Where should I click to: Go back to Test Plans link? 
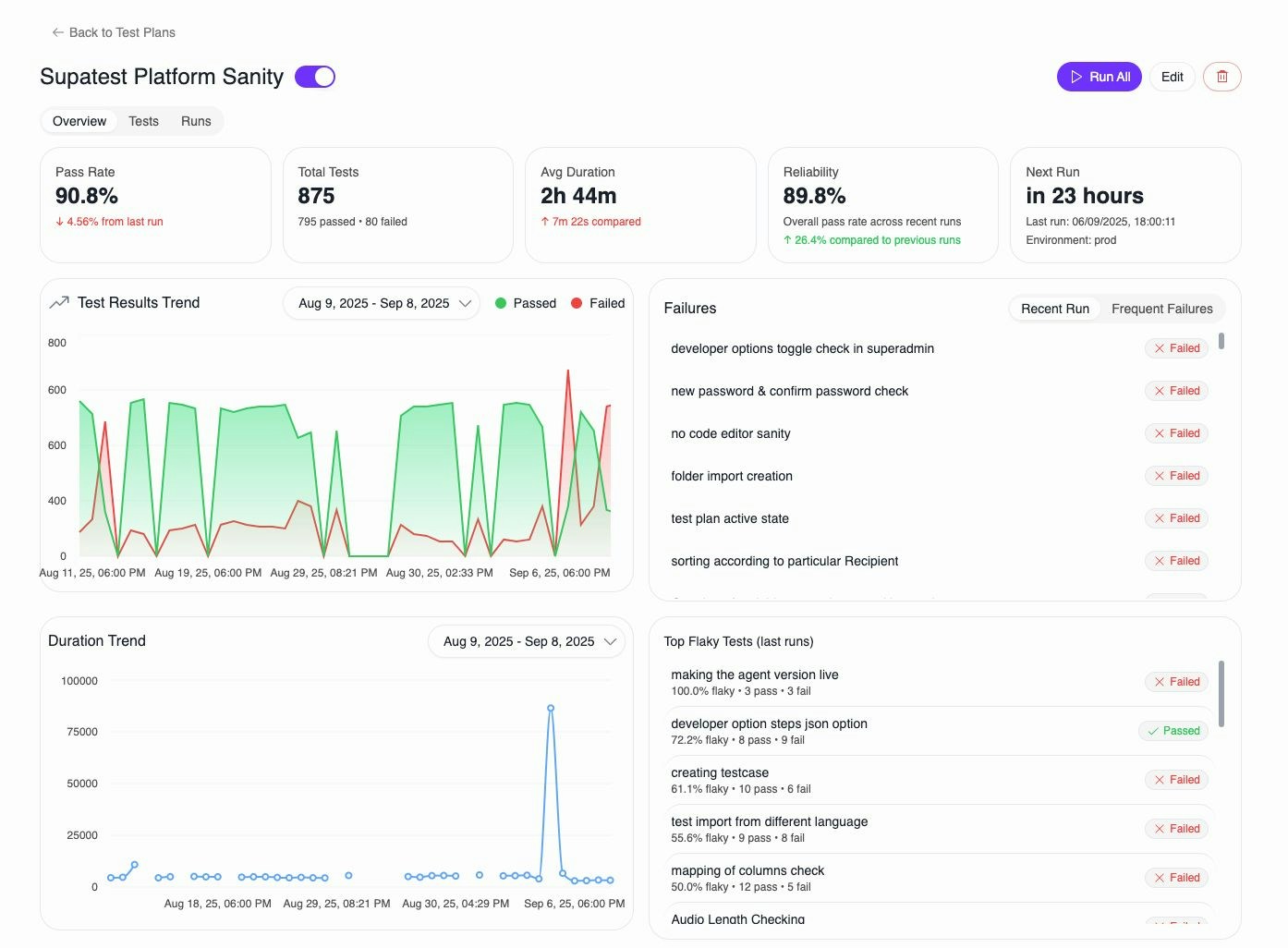click(x=122, y=32)
